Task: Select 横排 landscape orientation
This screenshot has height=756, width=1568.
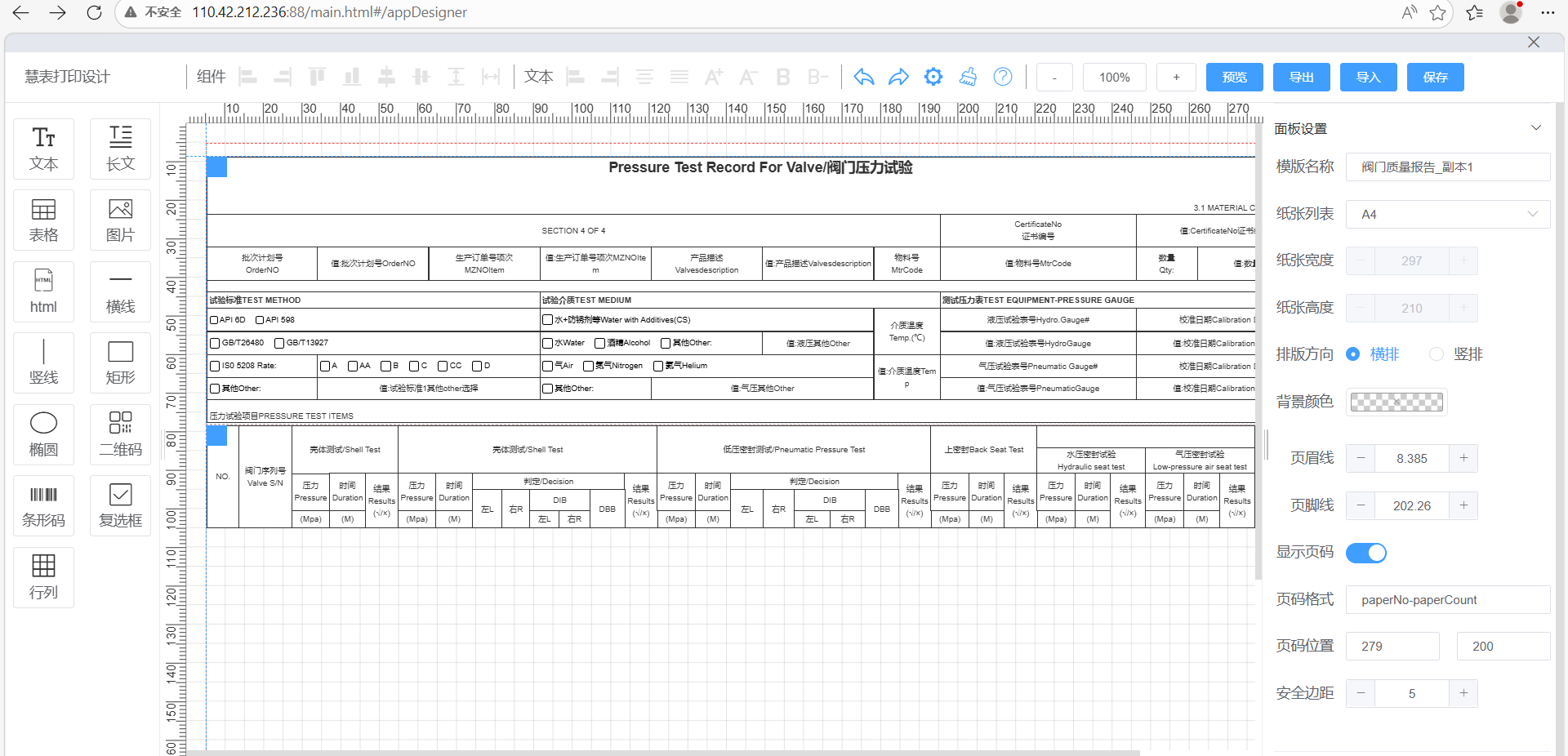Action: (1353, 354)
